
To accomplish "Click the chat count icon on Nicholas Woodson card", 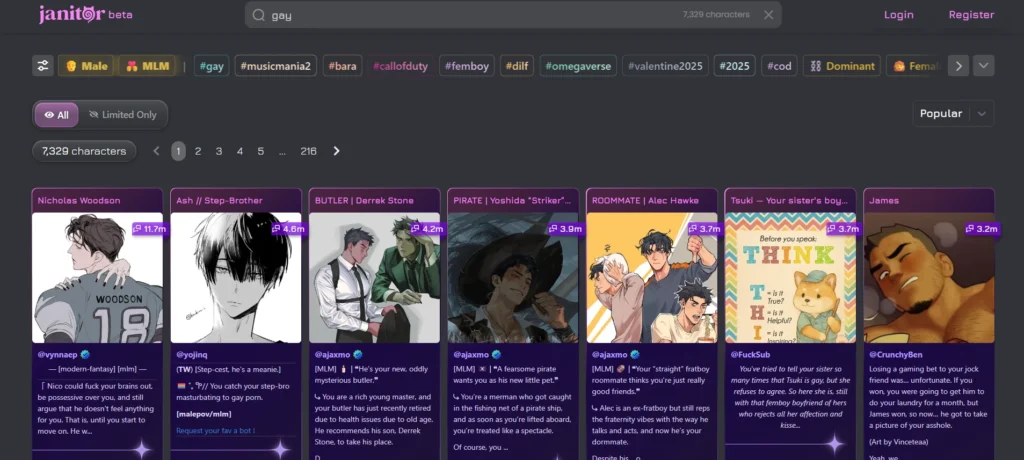I will click(x=138, y=229).
